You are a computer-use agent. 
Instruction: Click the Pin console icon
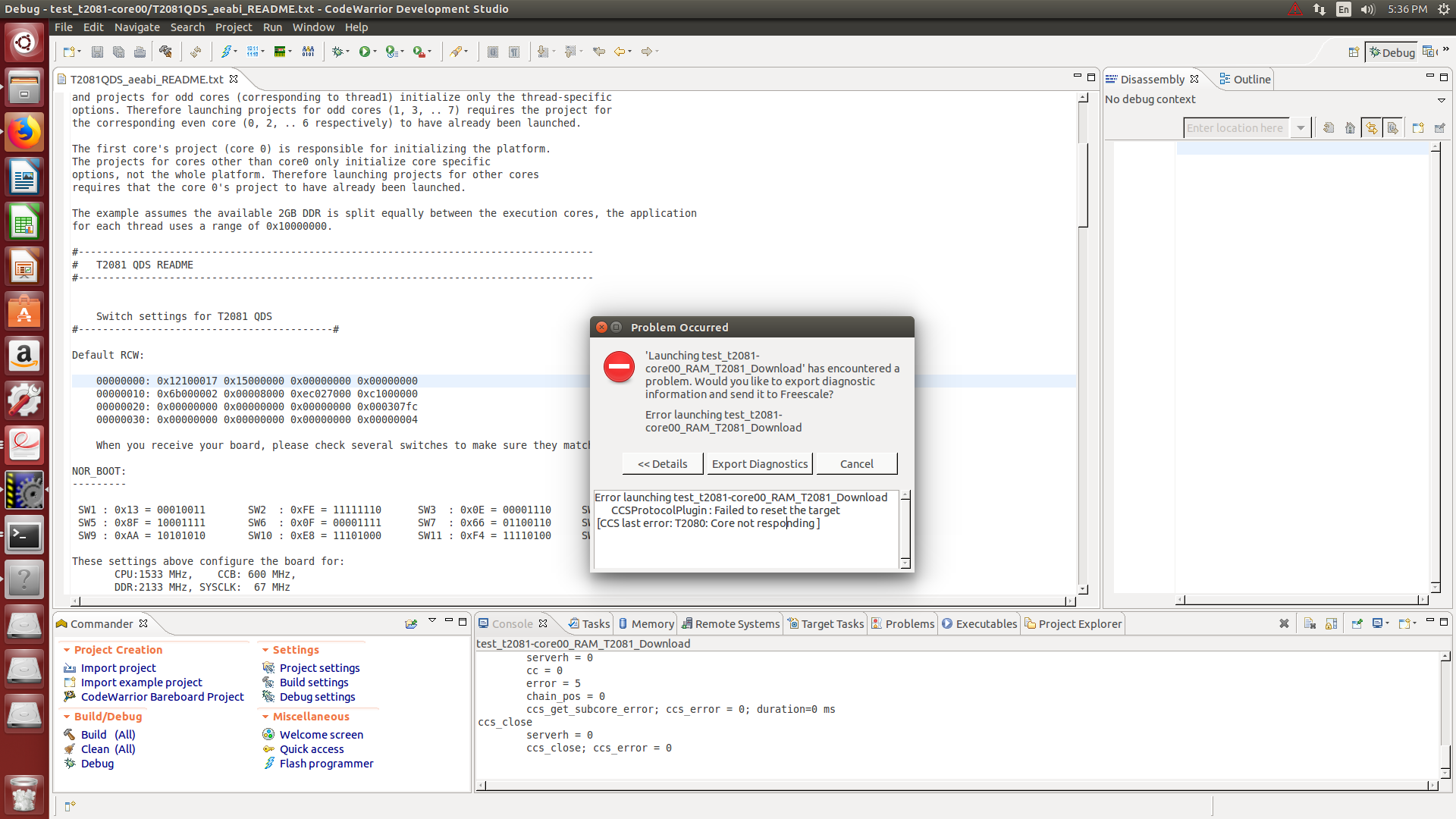point(1357,623)
